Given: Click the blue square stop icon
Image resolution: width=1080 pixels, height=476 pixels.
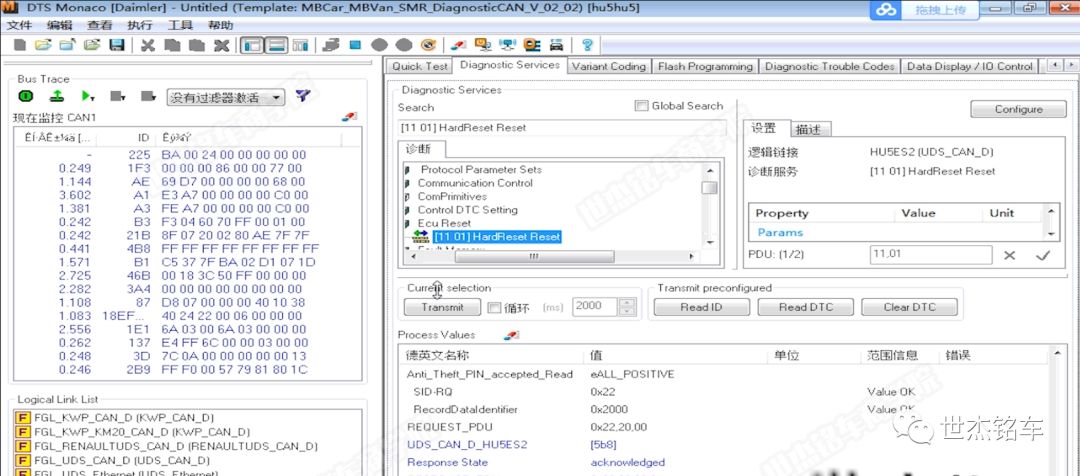Looking at the screenshot, I should pyautogui.click(x=355, y=45).
